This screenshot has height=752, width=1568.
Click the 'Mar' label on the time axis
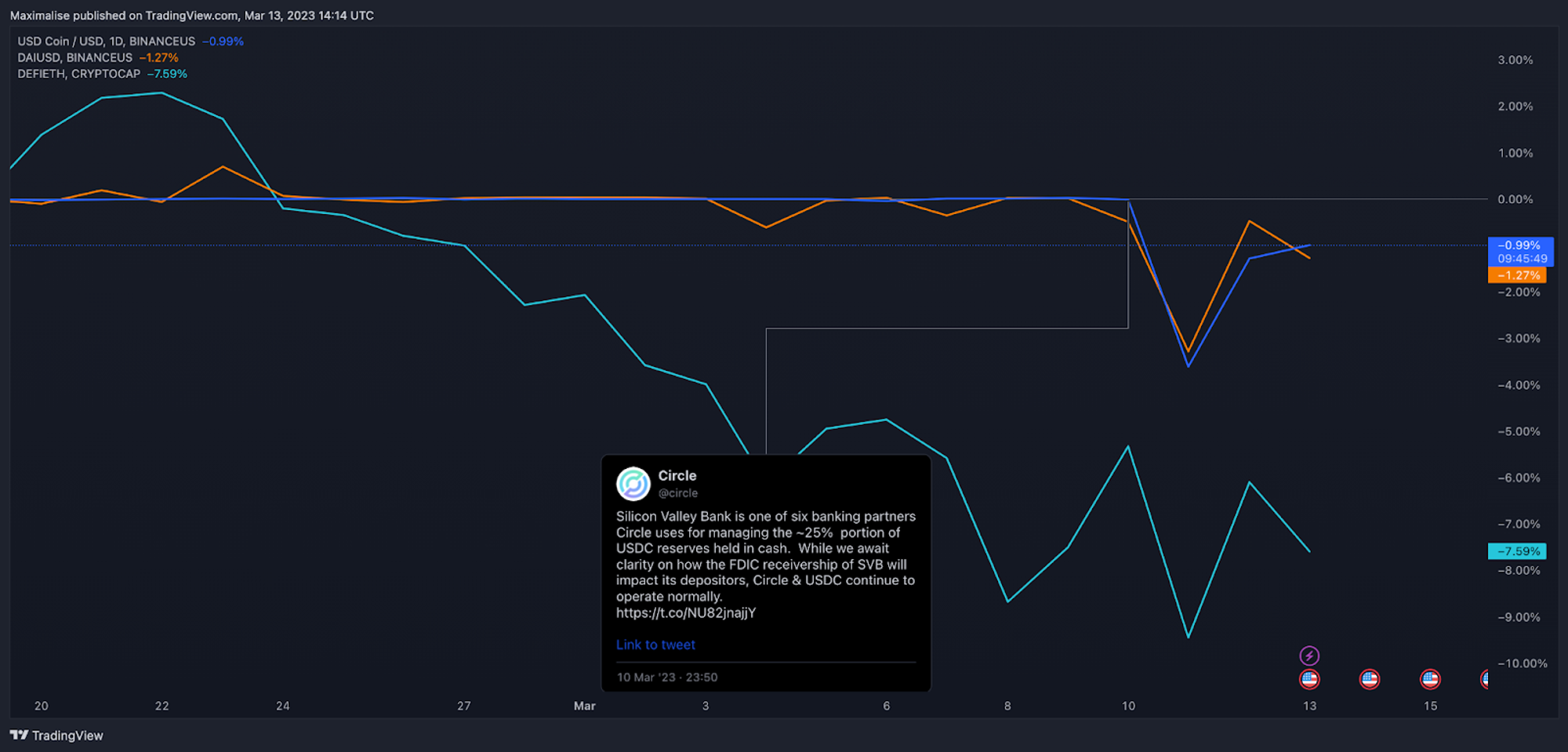click(585, 706)
